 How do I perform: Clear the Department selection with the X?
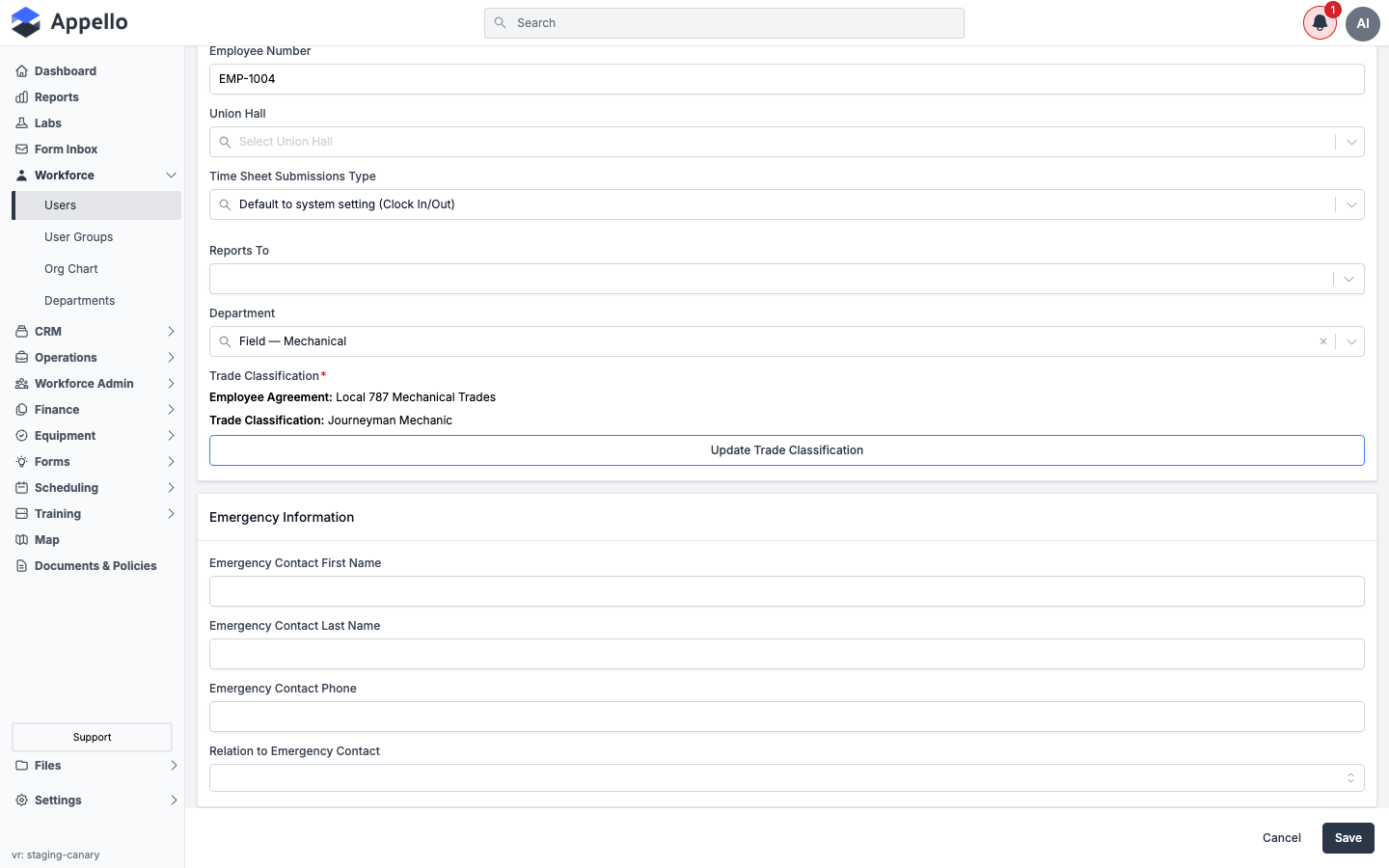(1323, 341)
